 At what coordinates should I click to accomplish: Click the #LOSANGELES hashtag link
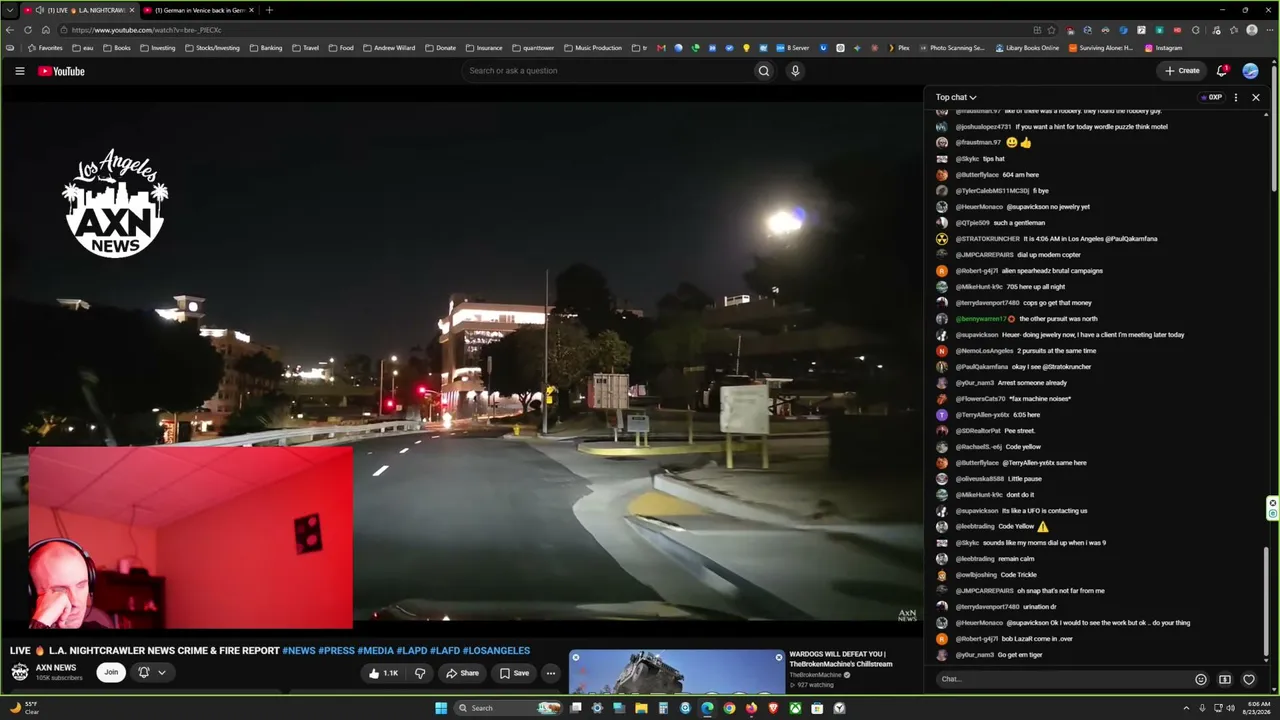click(x=496, y=651)
